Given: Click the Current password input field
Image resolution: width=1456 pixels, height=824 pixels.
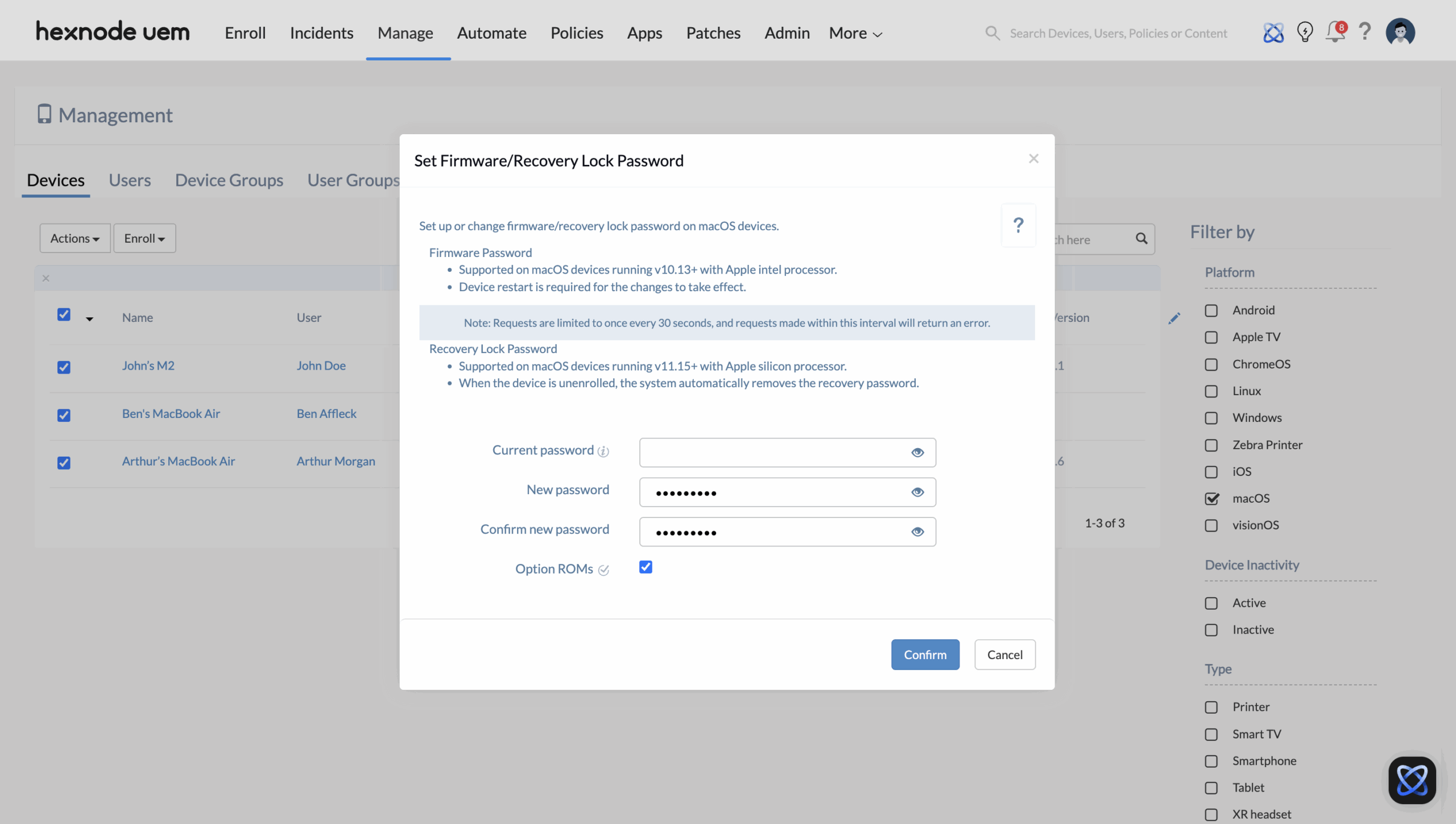Looking at the screenshot, I should (787, 452).
